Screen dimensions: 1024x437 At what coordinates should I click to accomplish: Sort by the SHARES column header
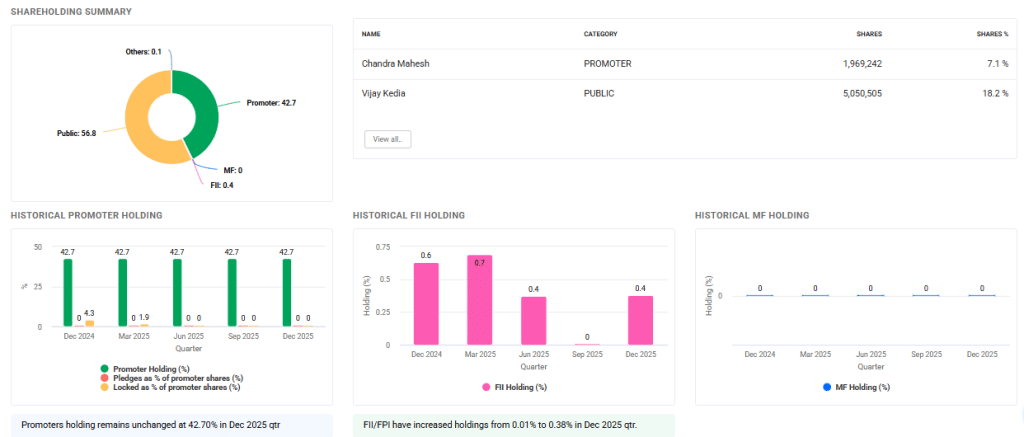click(x=868, y=34)
